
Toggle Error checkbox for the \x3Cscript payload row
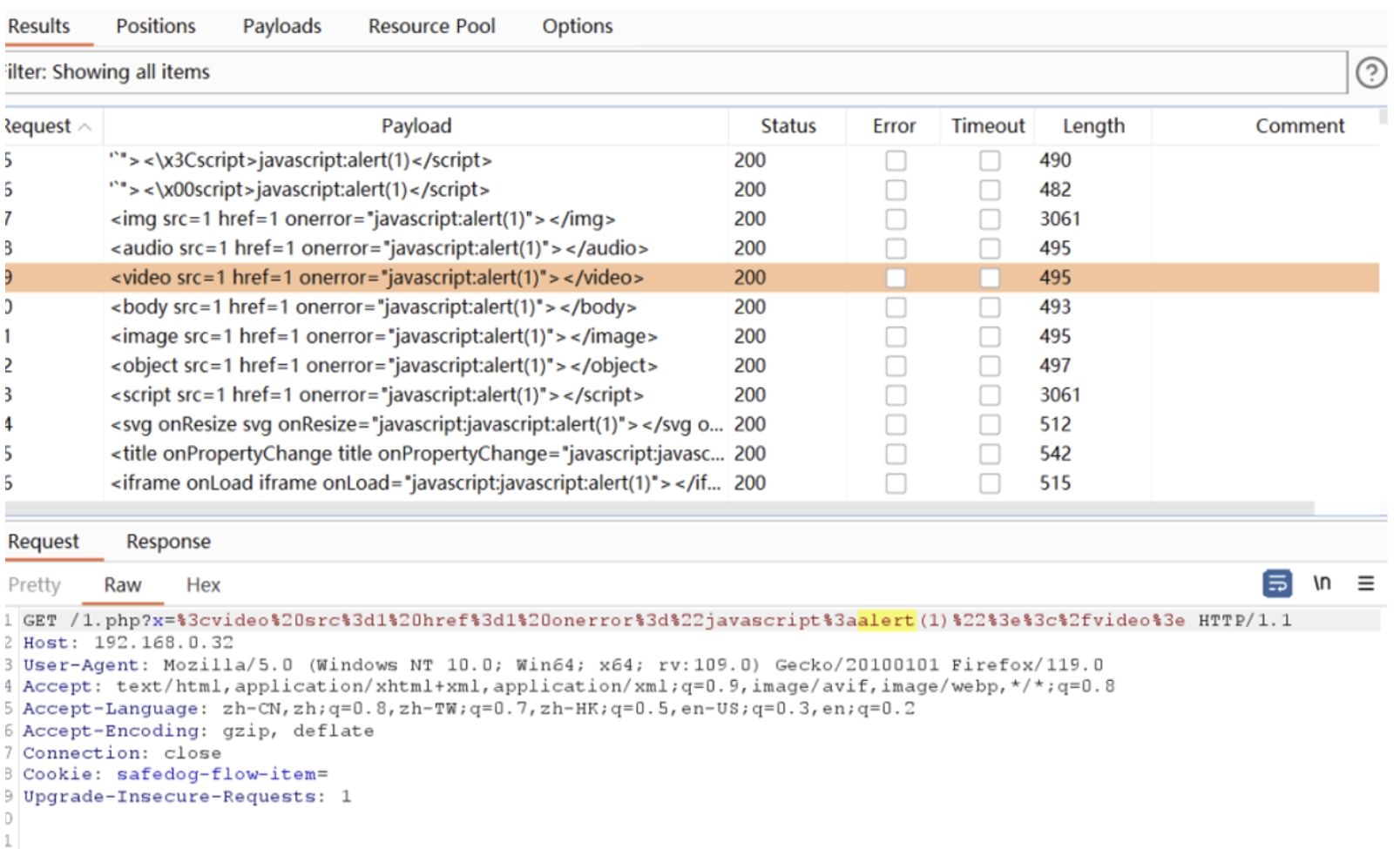896,160
